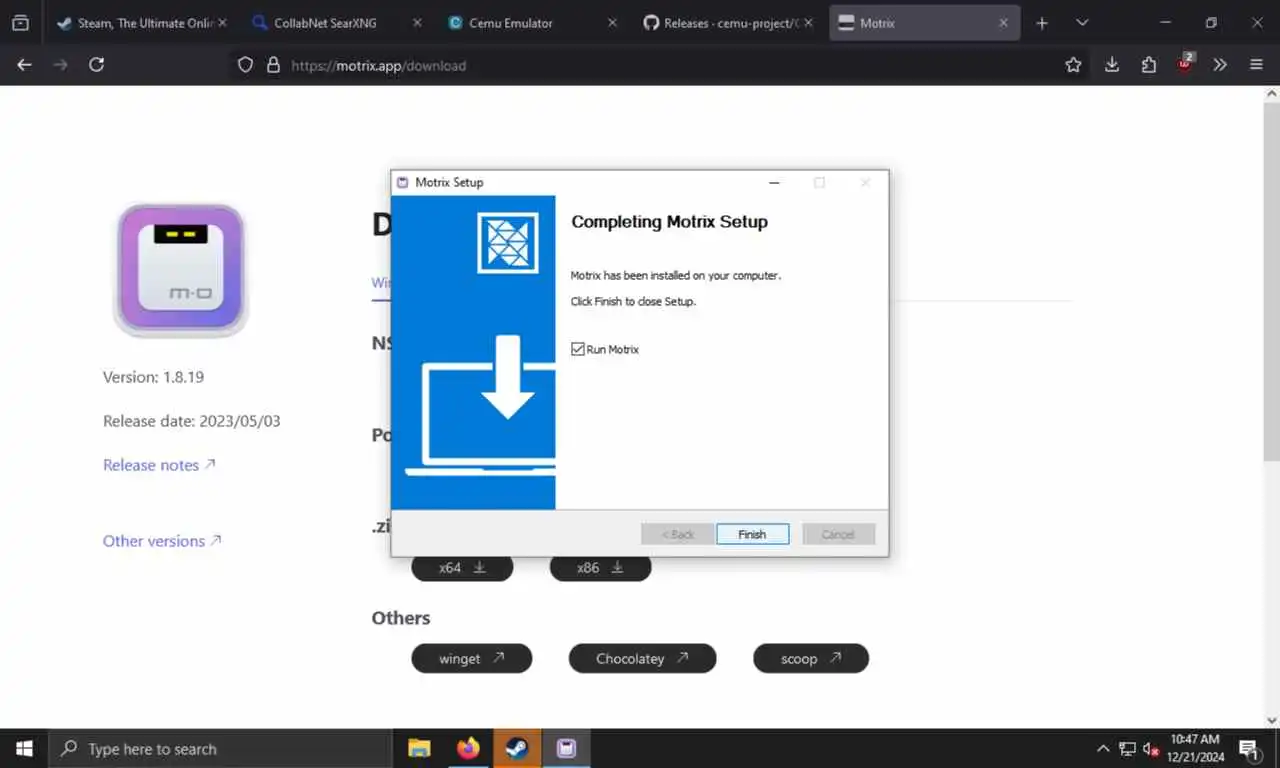Open a new browser tab
The width and height of the screenshot is (1280, 768).
click(x=1042, y=23)
